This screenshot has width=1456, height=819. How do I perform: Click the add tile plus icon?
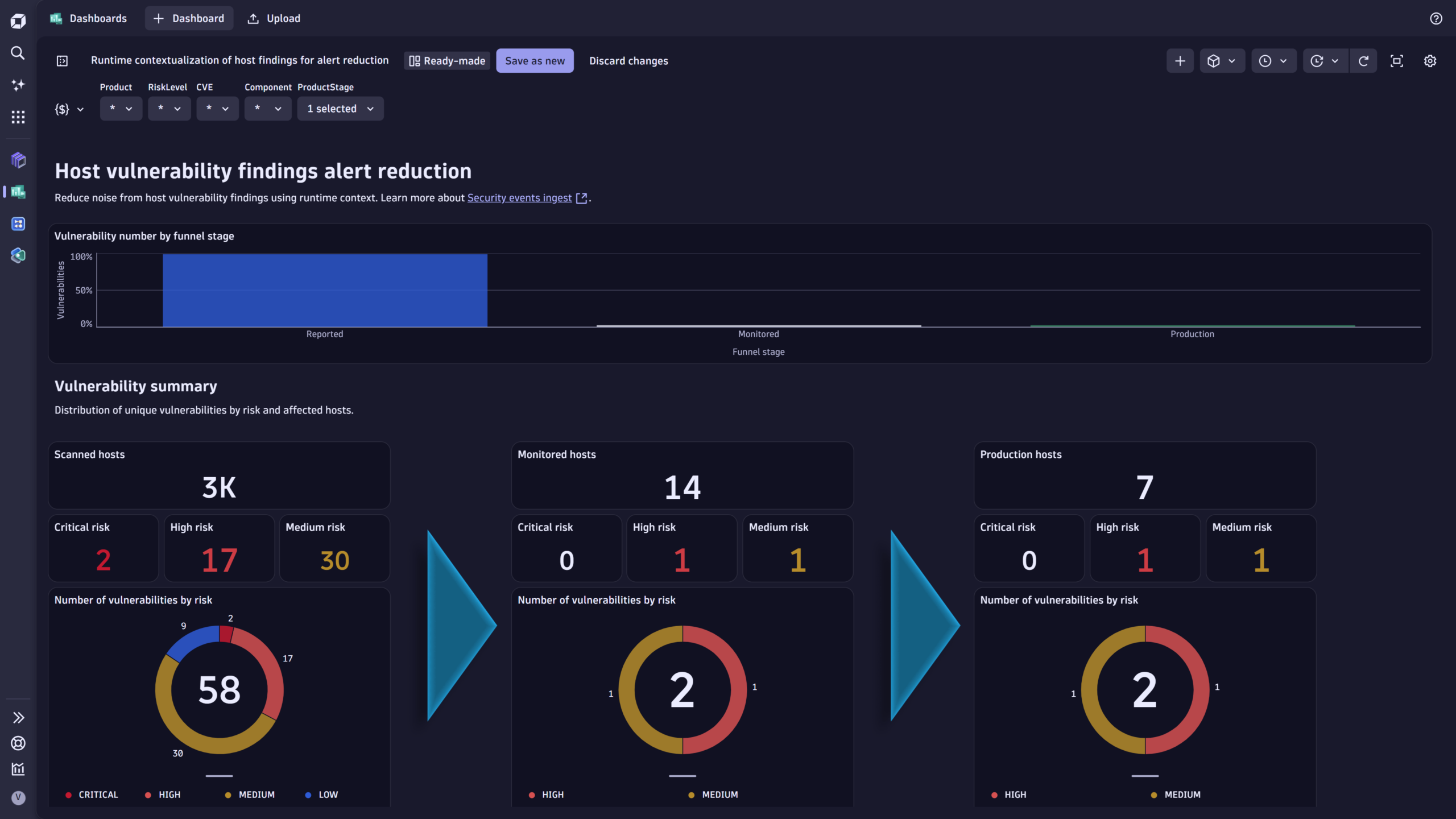click(x=1180, y=61)
